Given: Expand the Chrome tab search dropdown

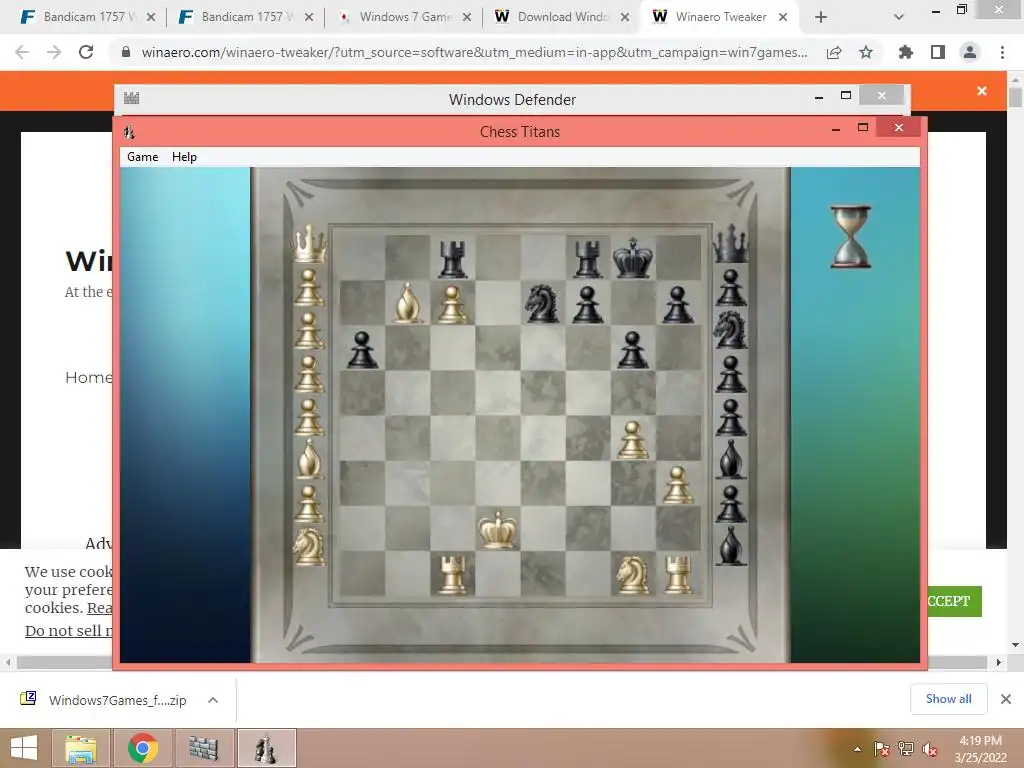Looking at the screenshot, I should click(899, 18).
